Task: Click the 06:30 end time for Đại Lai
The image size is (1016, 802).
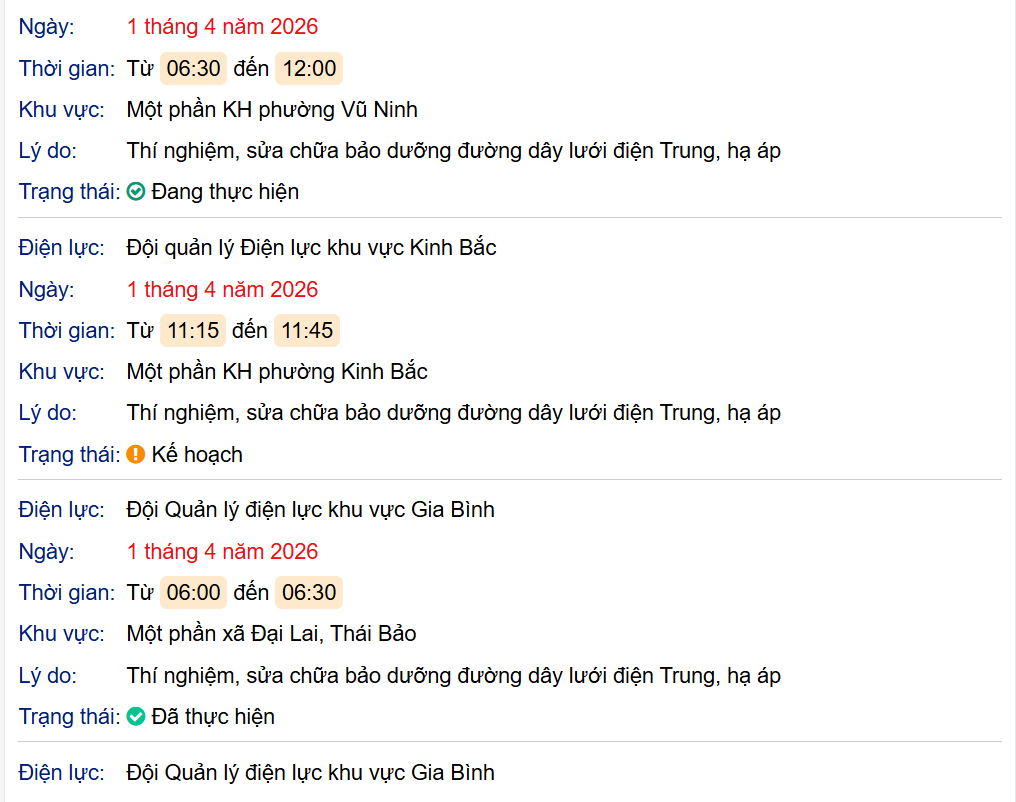Action: point(309,593)
